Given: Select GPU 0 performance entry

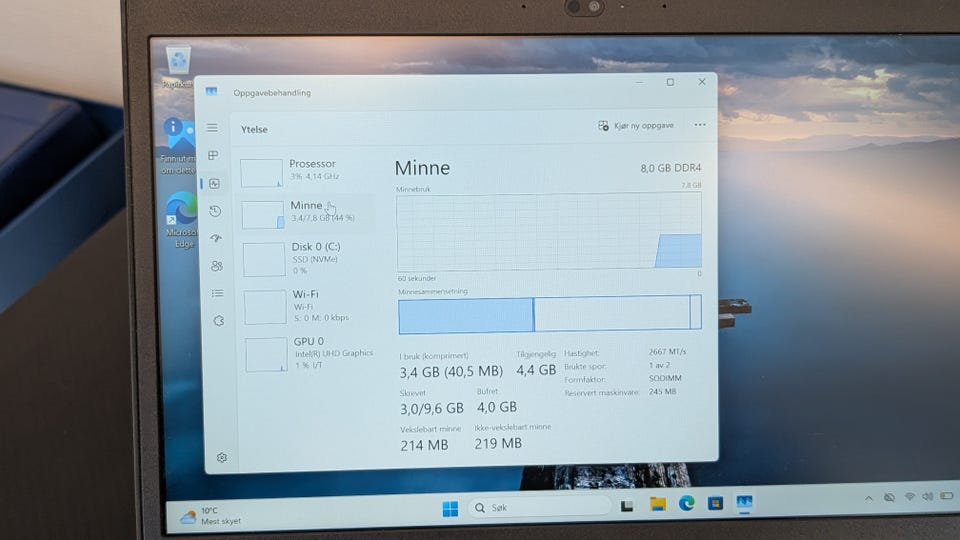Looking at the screenshot, I should [x=309, y=354].
